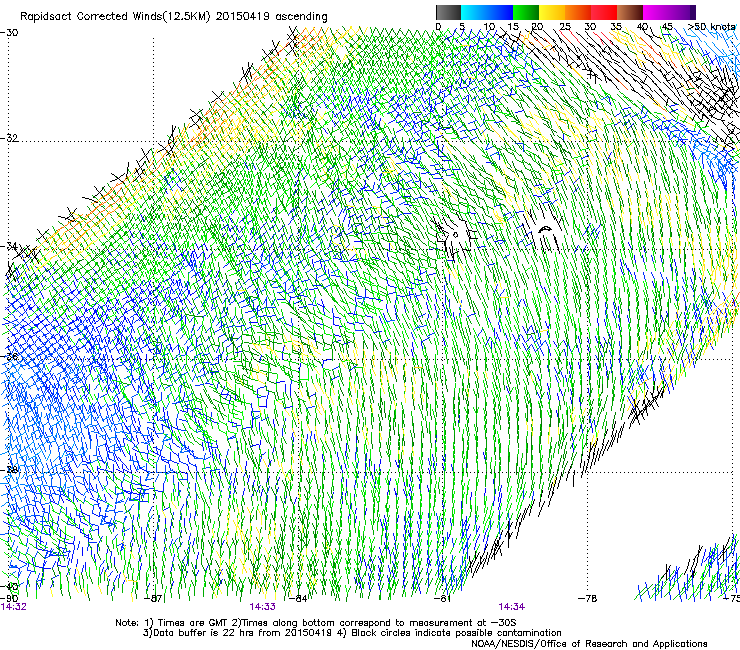Viewport: 740px width, 650px height.
Task: Click the green 15-20 knots color segment
Action: tap(526, 12)
